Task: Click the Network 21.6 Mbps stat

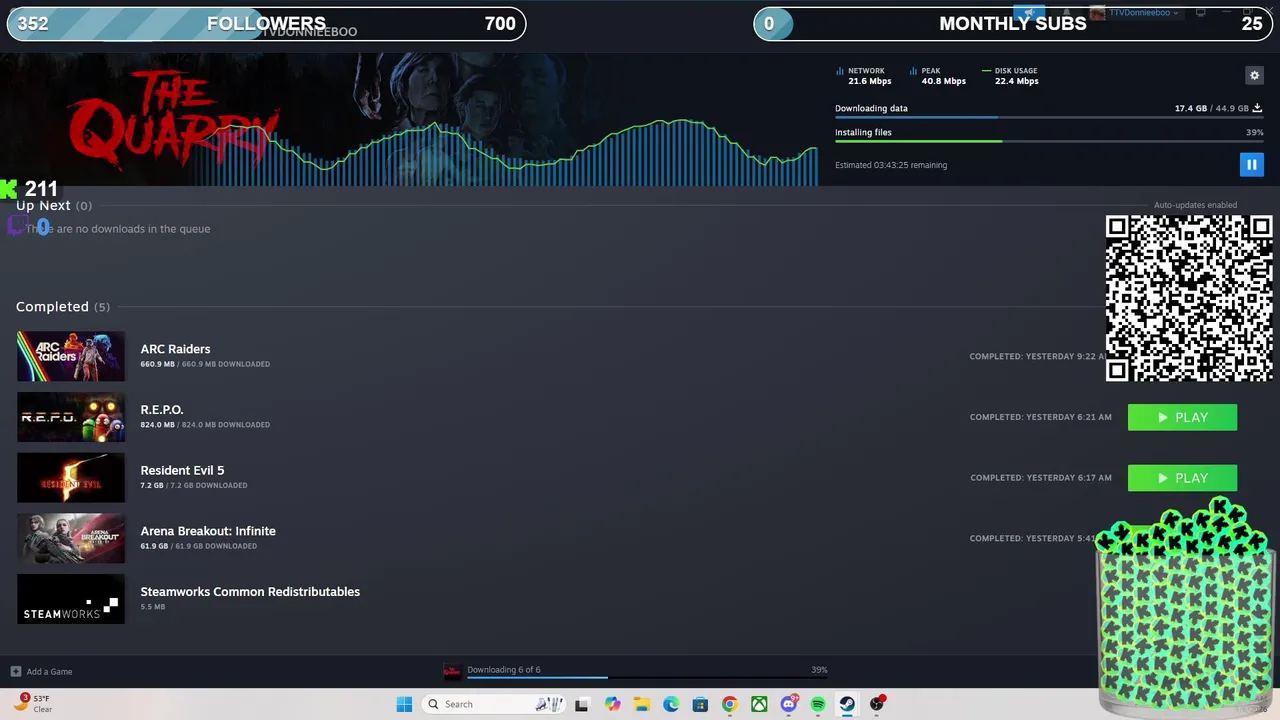Action: (863, 76)
